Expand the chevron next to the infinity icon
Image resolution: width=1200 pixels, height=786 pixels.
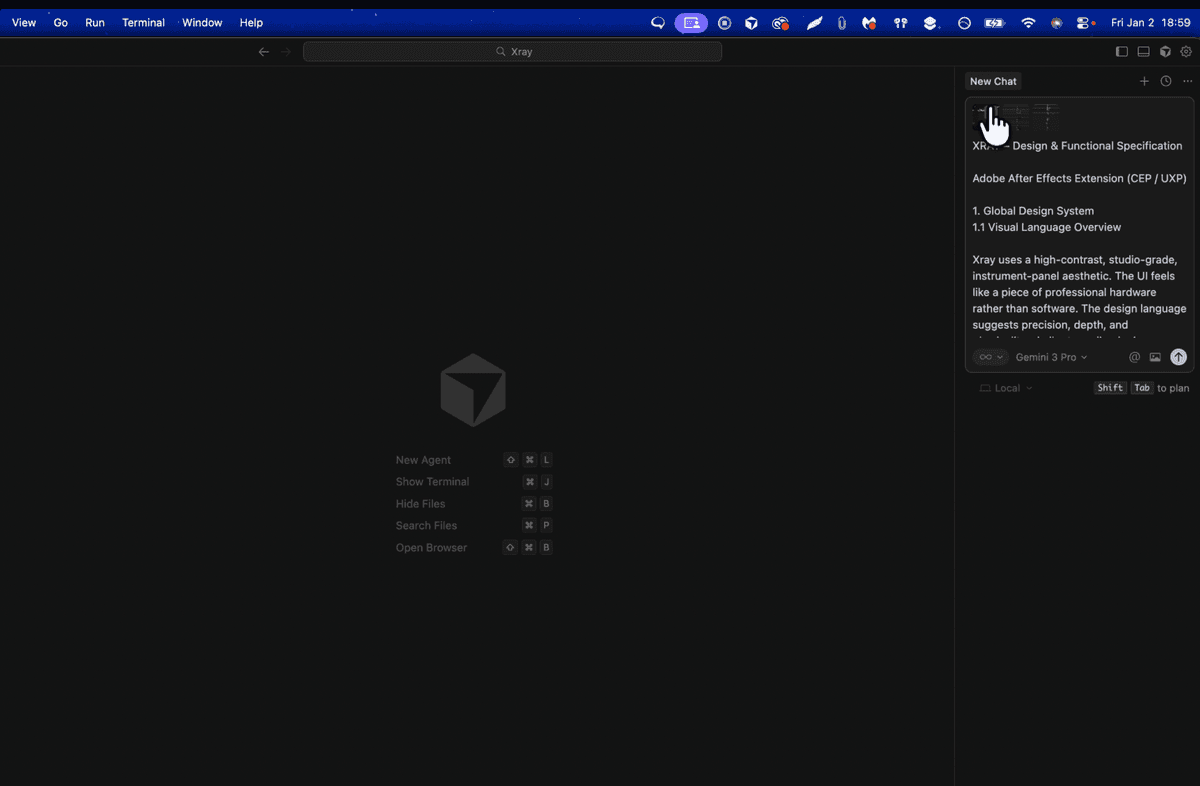(x=1000, y=357)
